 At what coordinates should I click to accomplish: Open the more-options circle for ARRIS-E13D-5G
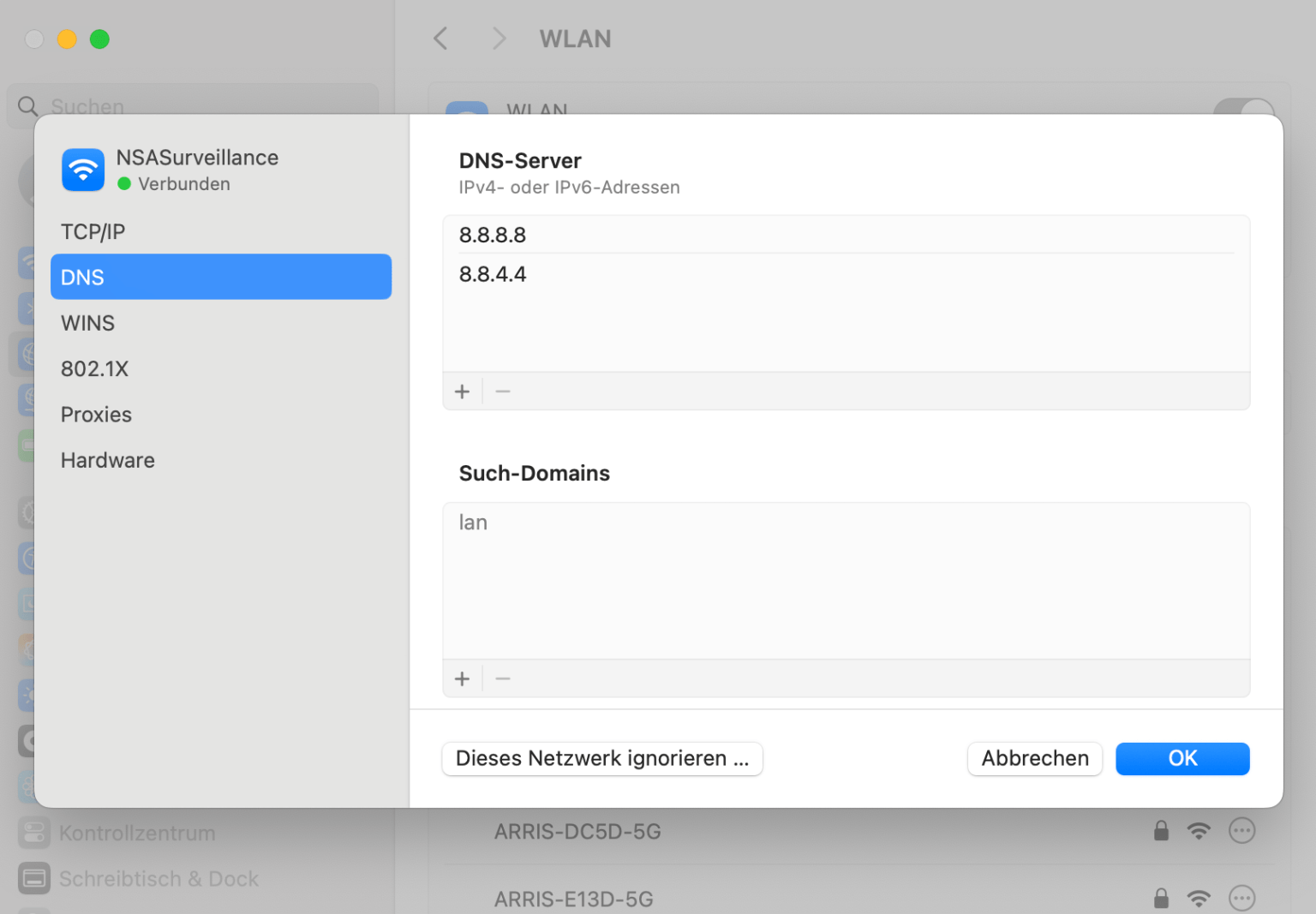click(x=1241, y=898)
